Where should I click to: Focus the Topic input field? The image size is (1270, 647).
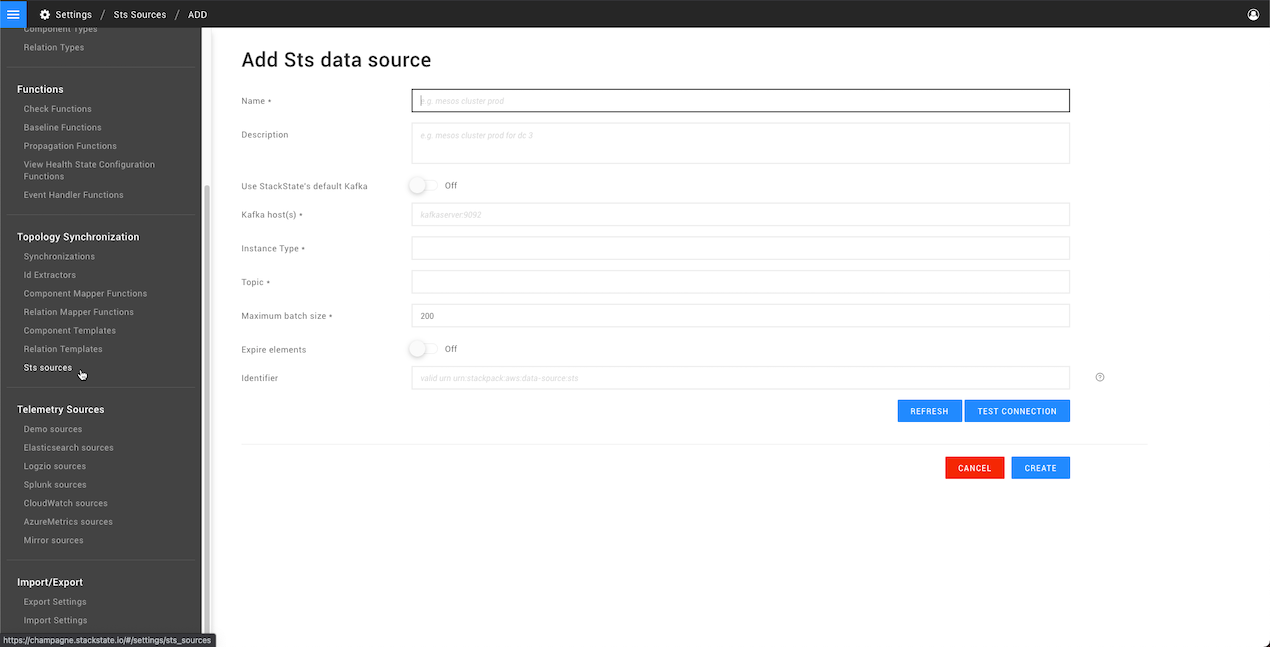(x=740, y=282)
